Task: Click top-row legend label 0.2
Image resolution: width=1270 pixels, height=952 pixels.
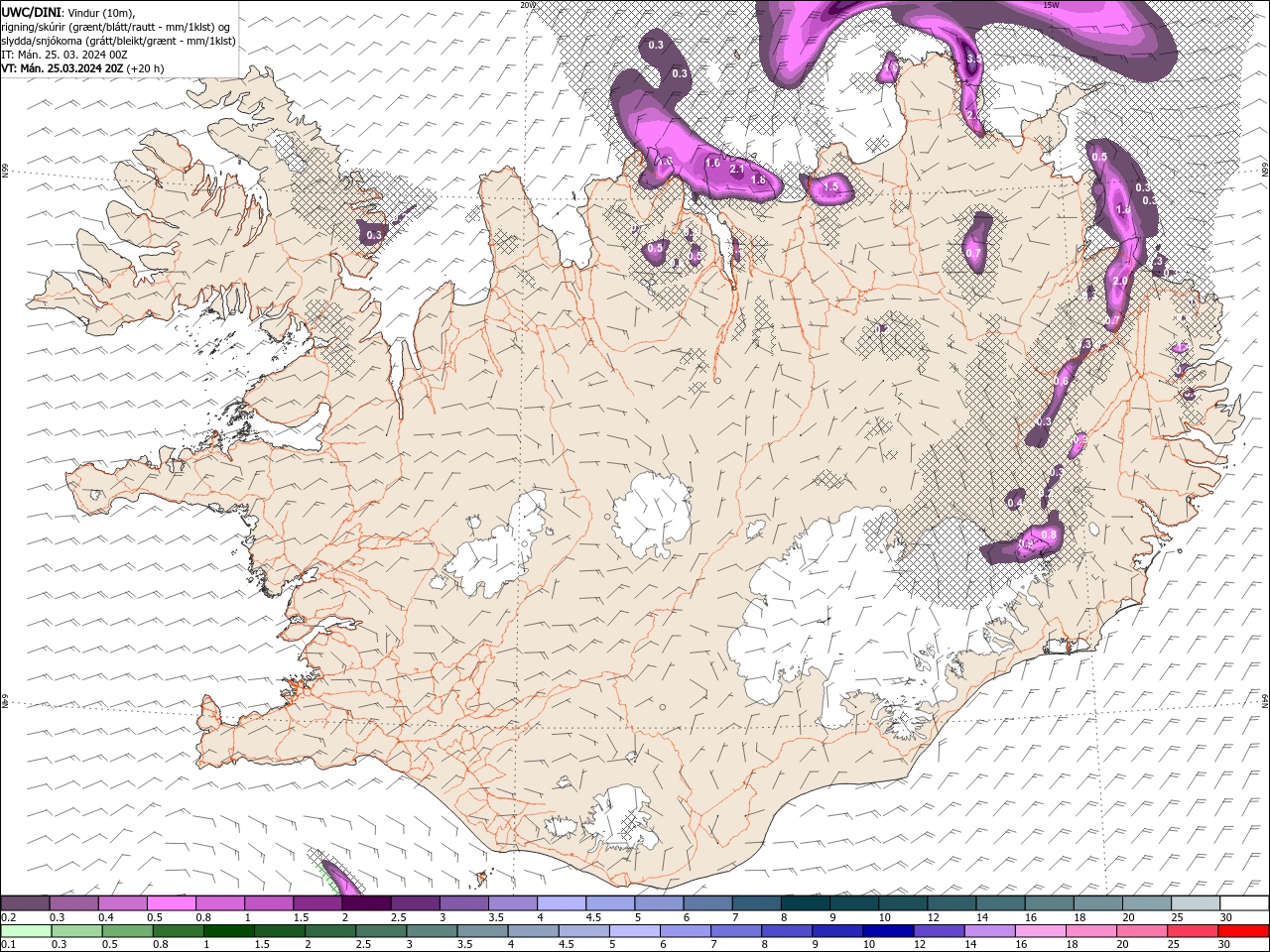Action: pyautogui.click(x=8, y=917)
